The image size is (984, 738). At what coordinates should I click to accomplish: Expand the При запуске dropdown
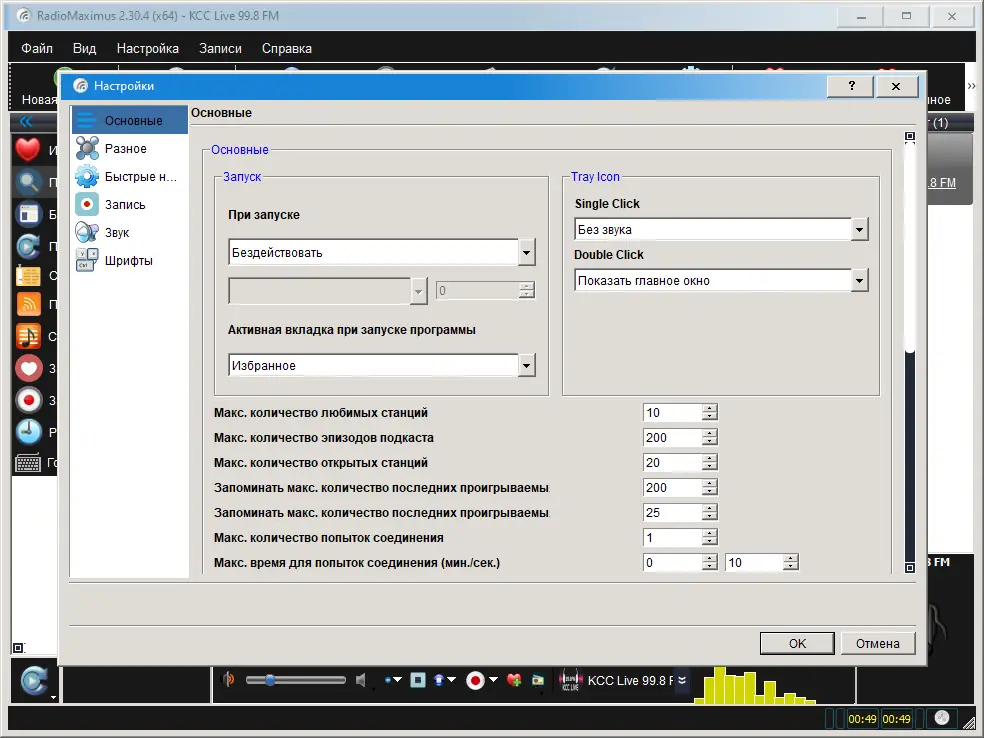[x=527, y=253]
